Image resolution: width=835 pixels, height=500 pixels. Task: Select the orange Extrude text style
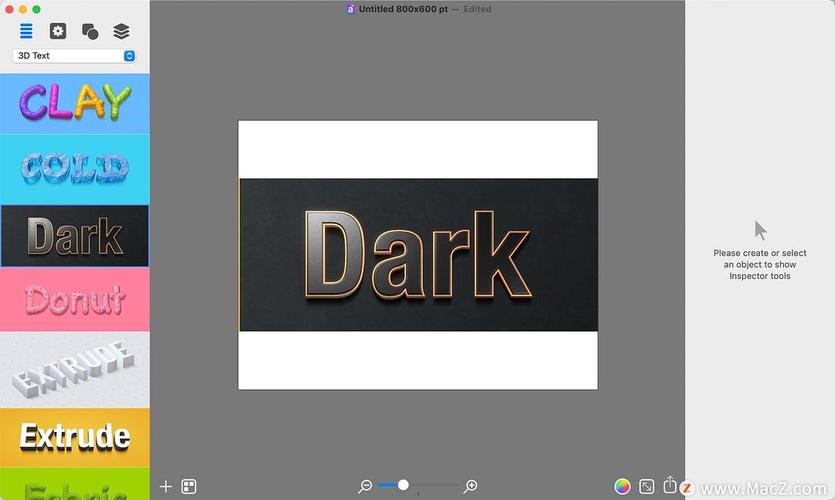click(75, 438)
